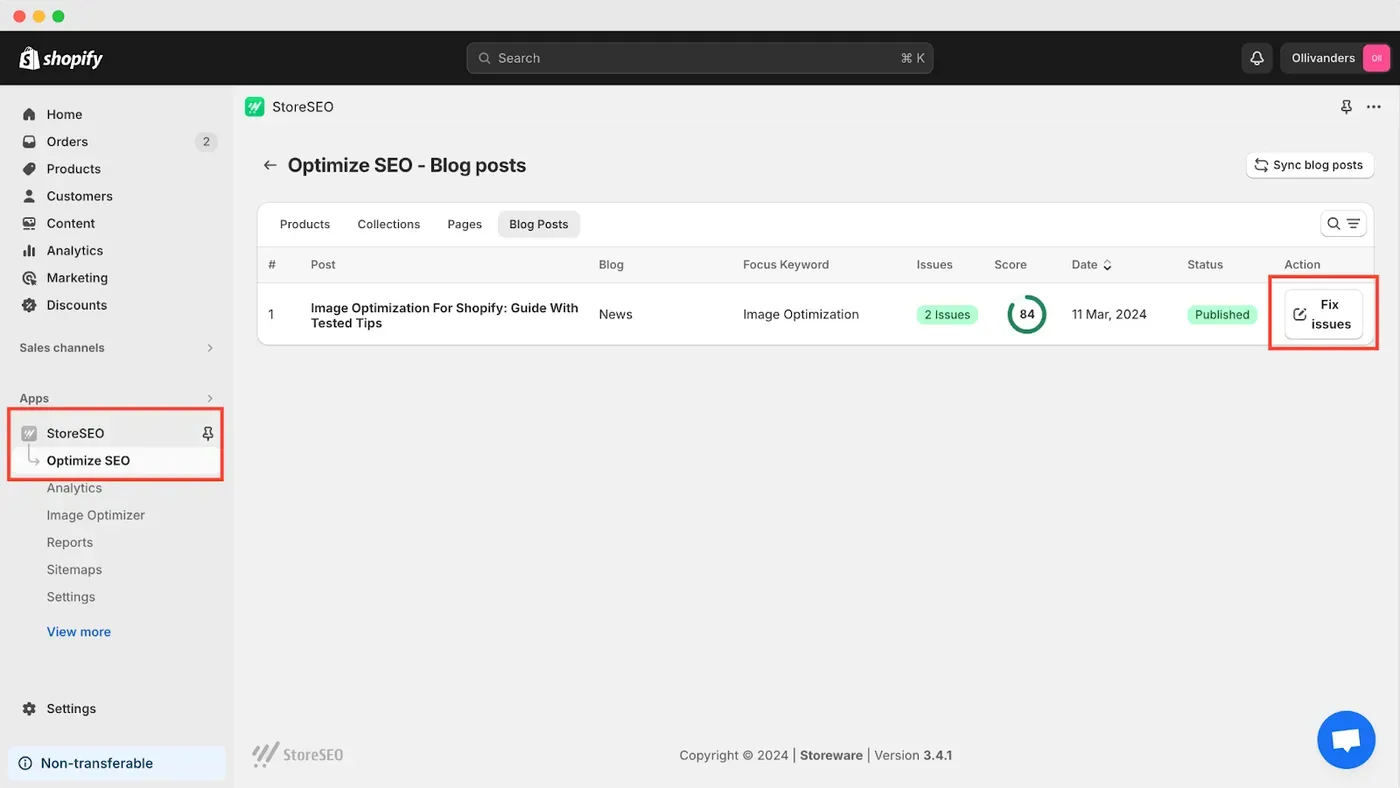The height and width of the screenshot is (788, 1400).
Task: Expand Apps section chevron
Action: point(210,398)
